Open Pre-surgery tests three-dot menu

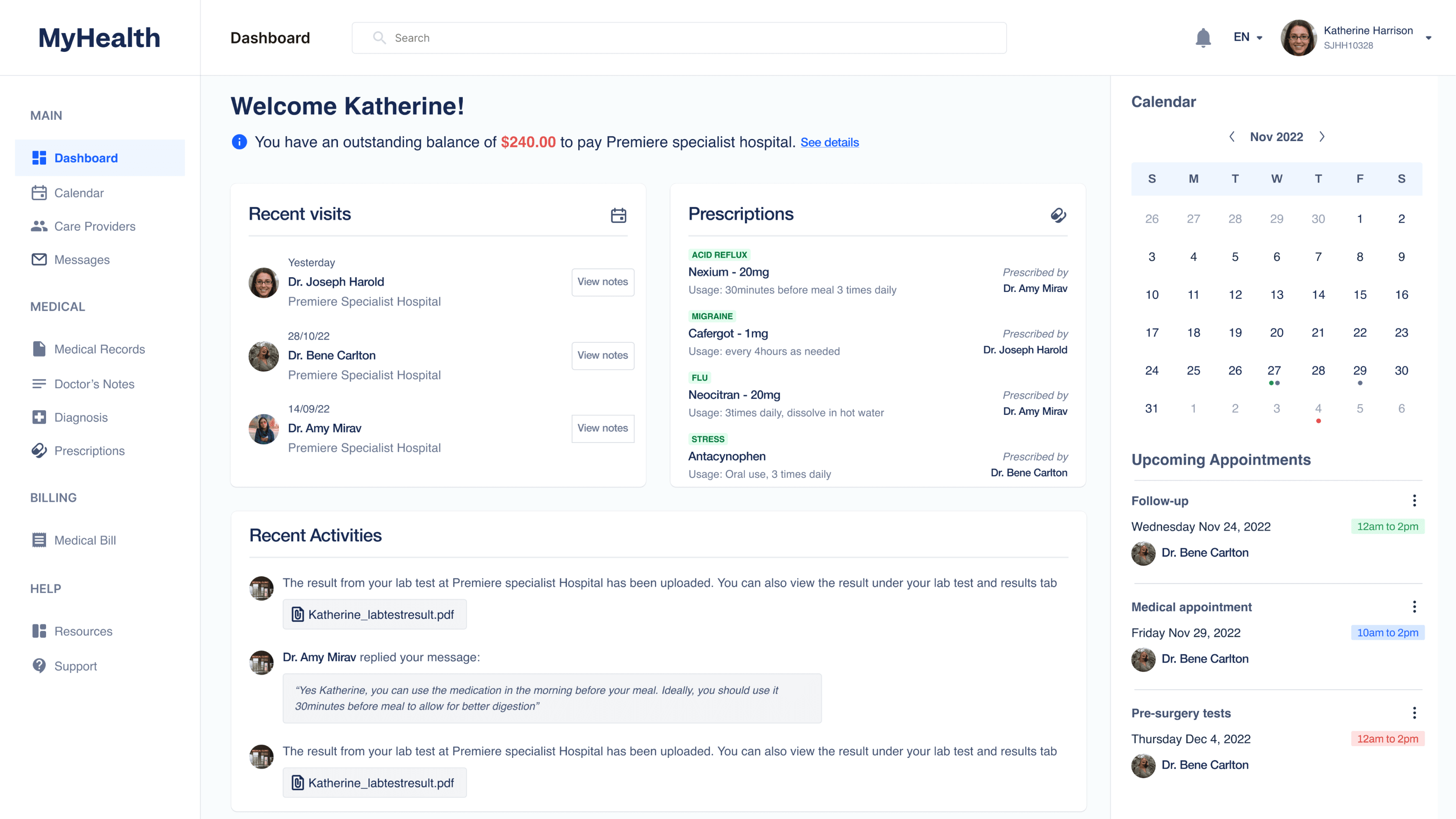(1414, 713)
